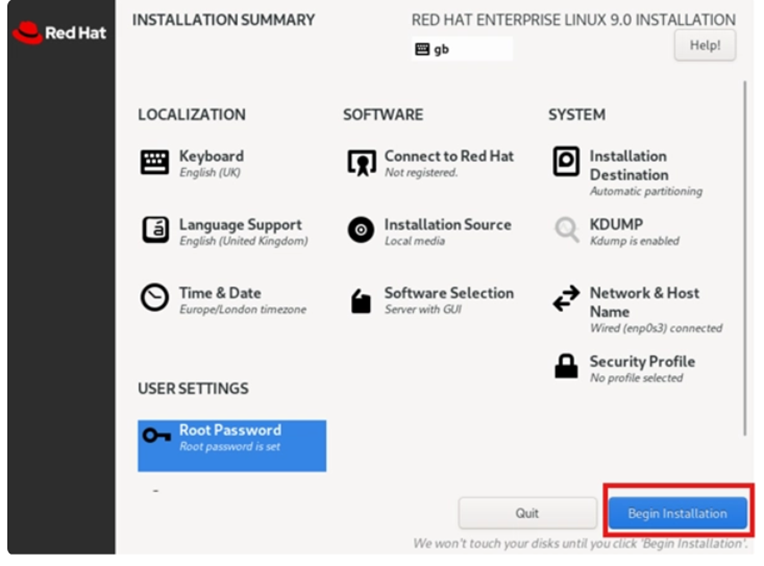The width and height of the screenshot is (764, 566).
Task: Open the Installation Destination disk icon
Action: [x=566, y=161]
